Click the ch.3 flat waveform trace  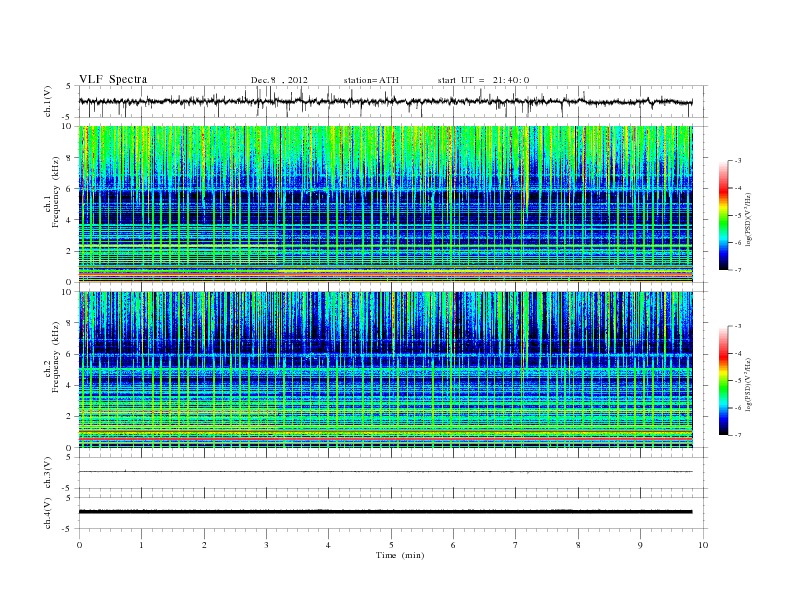386,472
